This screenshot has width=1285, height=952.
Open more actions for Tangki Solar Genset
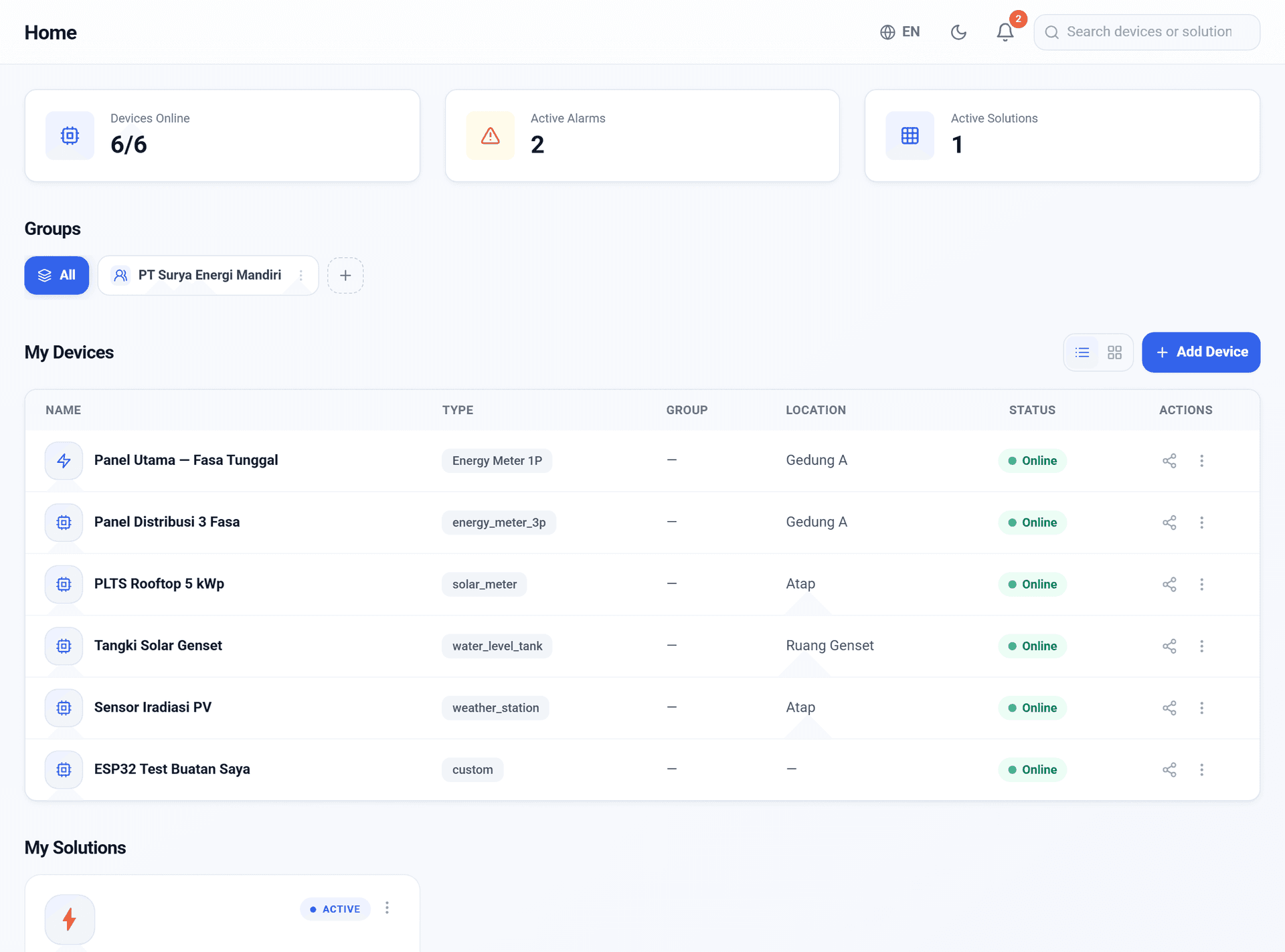pyautogui.click(x=1201, y=646)
